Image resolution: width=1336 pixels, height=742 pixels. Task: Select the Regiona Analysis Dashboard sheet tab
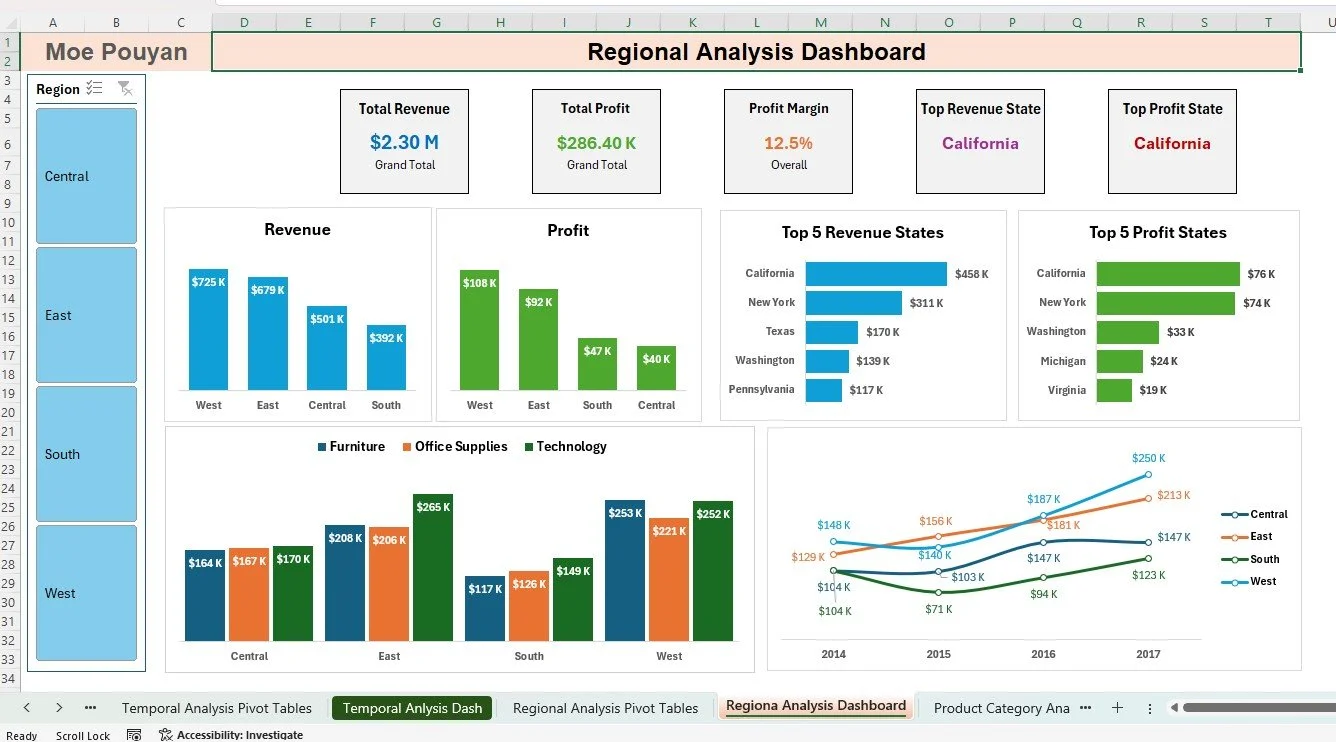(x=816, y=706)
